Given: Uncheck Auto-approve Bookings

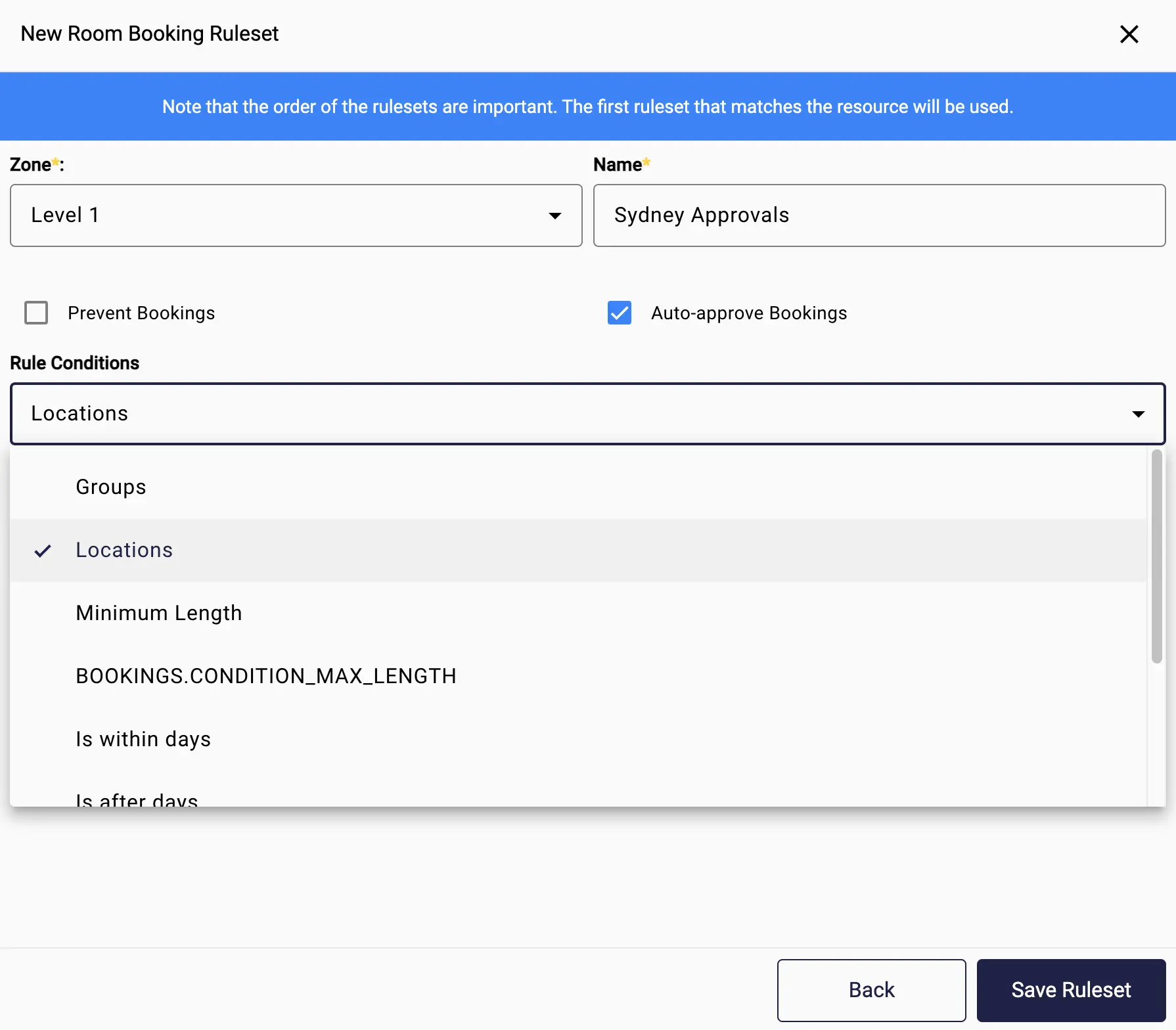Looking at the screenshot, I should pyautogui.click(x=620, y=313).
